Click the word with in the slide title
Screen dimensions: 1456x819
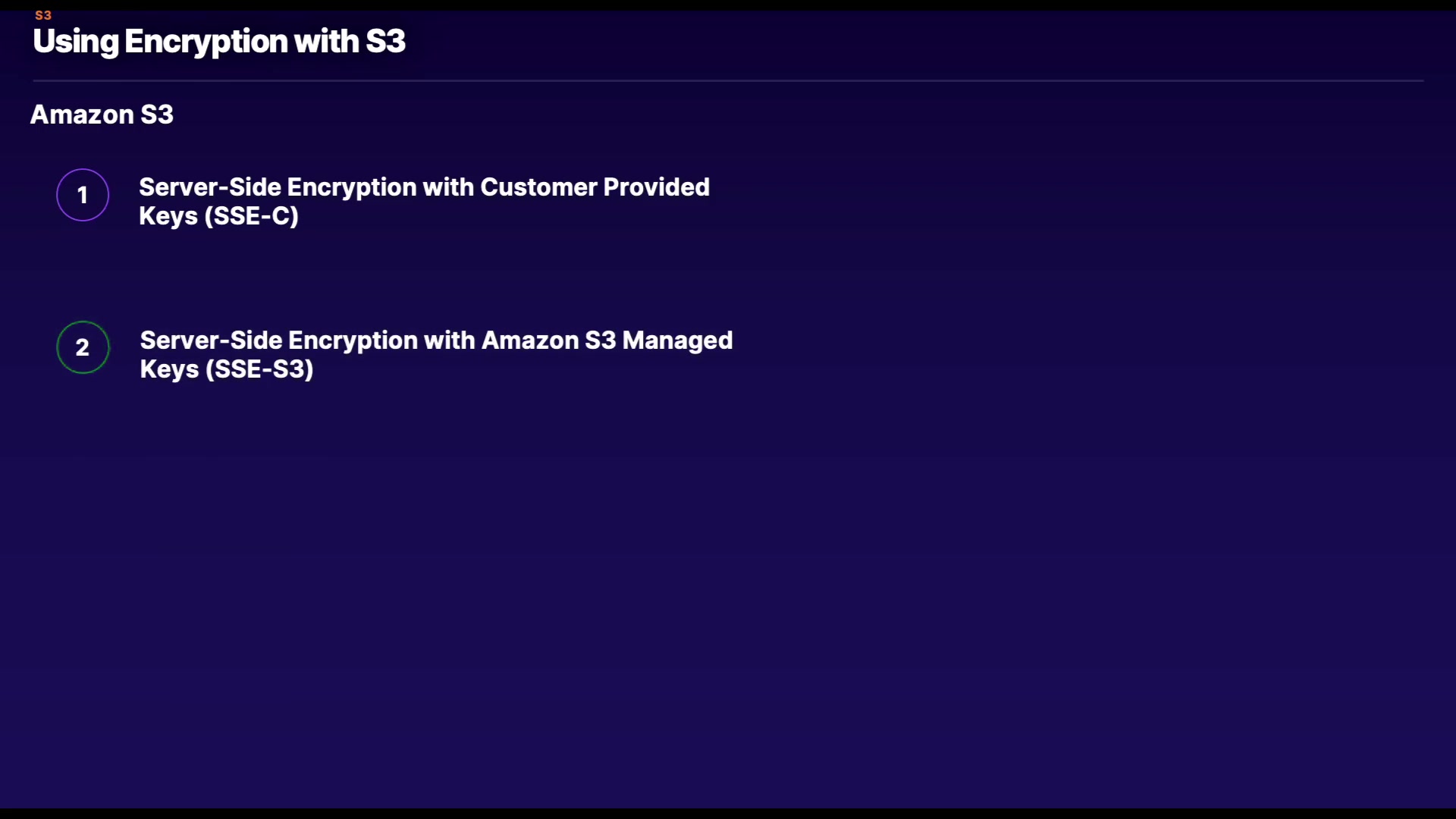coord(326,42)
